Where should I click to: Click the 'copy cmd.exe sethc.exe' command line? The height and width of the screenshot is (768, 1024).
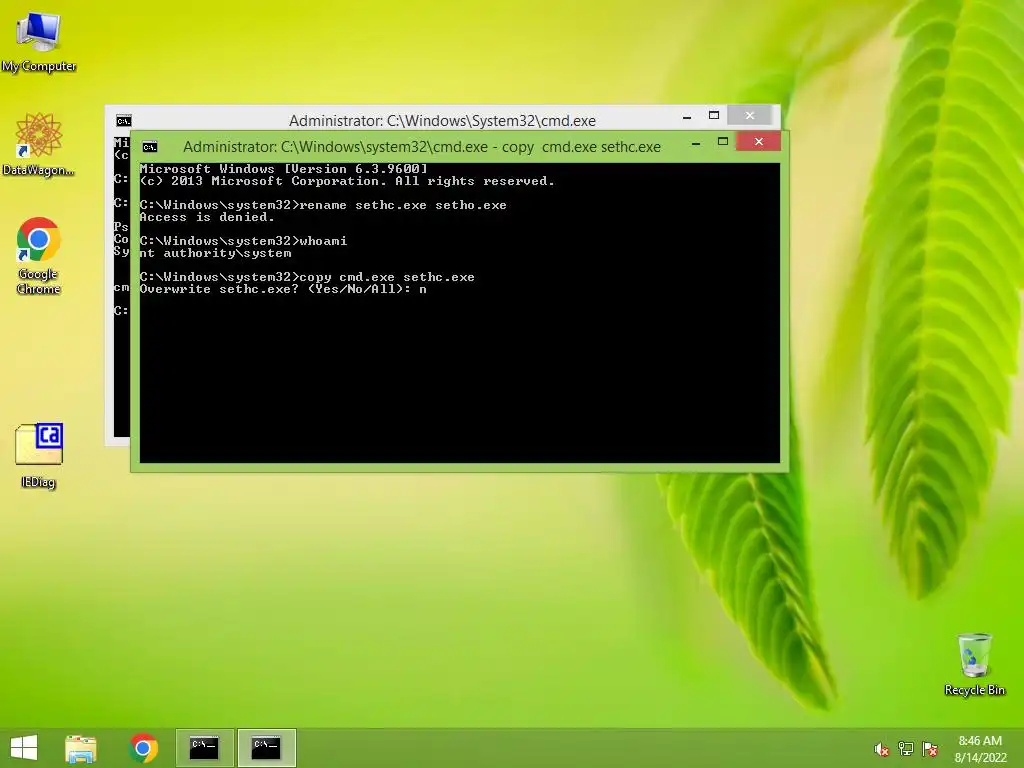[307, 277]
